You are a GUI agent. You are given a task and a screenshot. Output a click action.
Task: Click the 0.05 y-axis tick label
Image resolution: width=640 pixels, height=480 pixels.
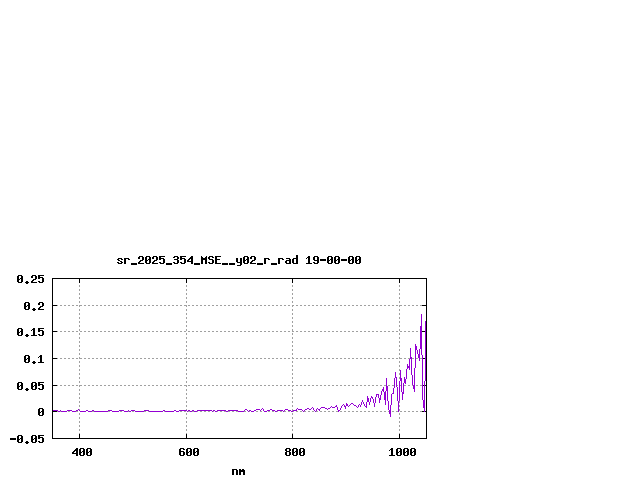[31, 385]
